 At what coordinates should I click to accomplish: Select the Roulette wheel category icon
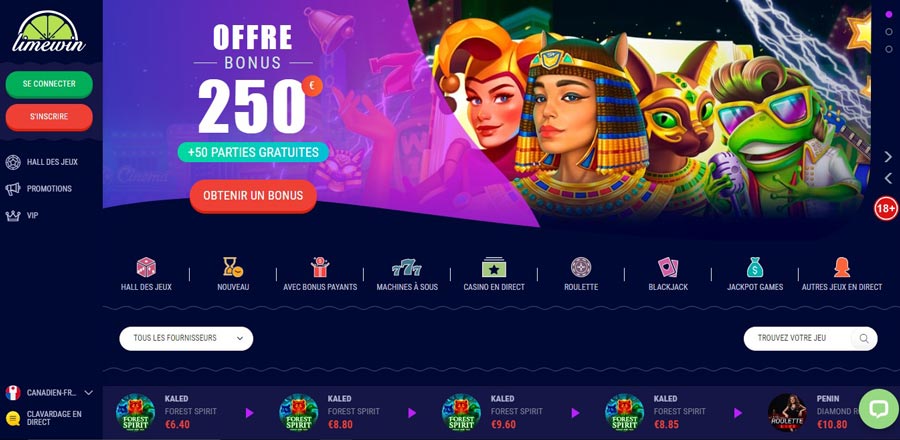tap(581, 267)
